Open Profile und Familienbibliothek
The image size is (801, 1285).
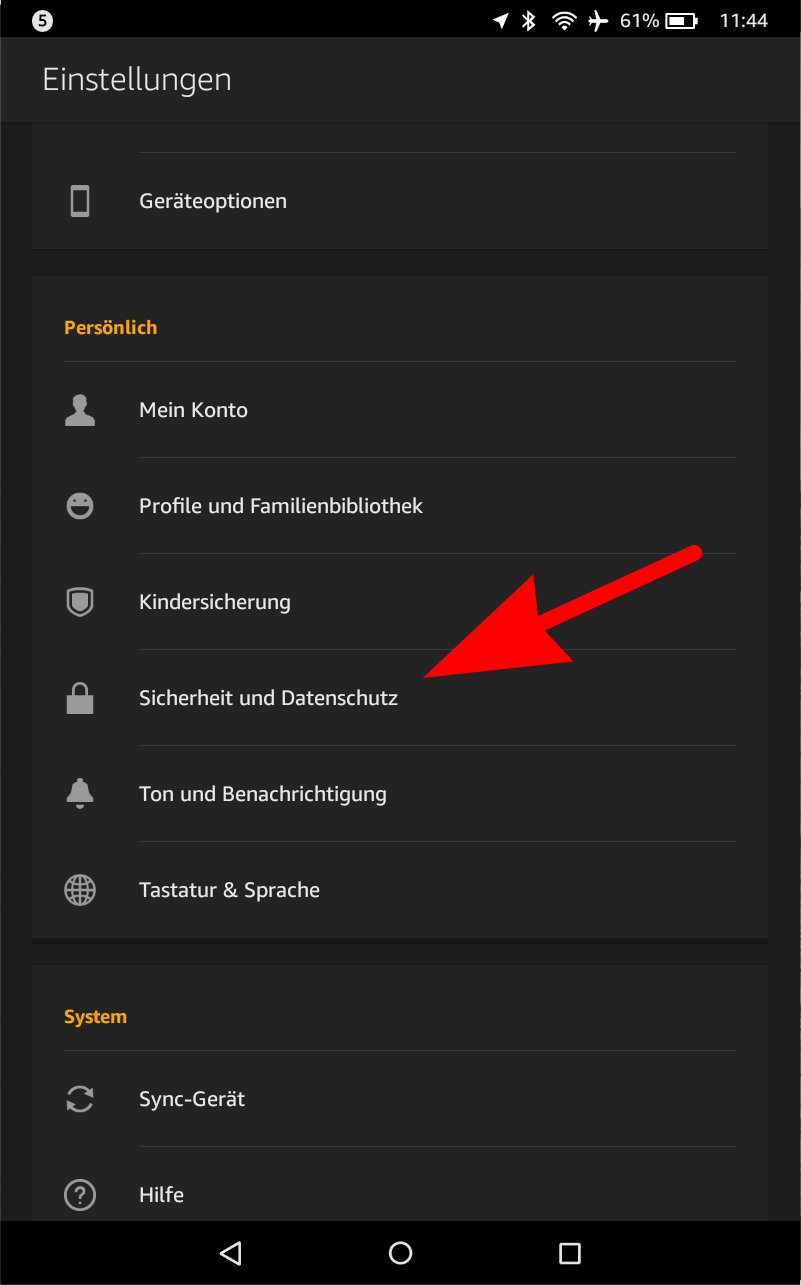coord(400,506)
